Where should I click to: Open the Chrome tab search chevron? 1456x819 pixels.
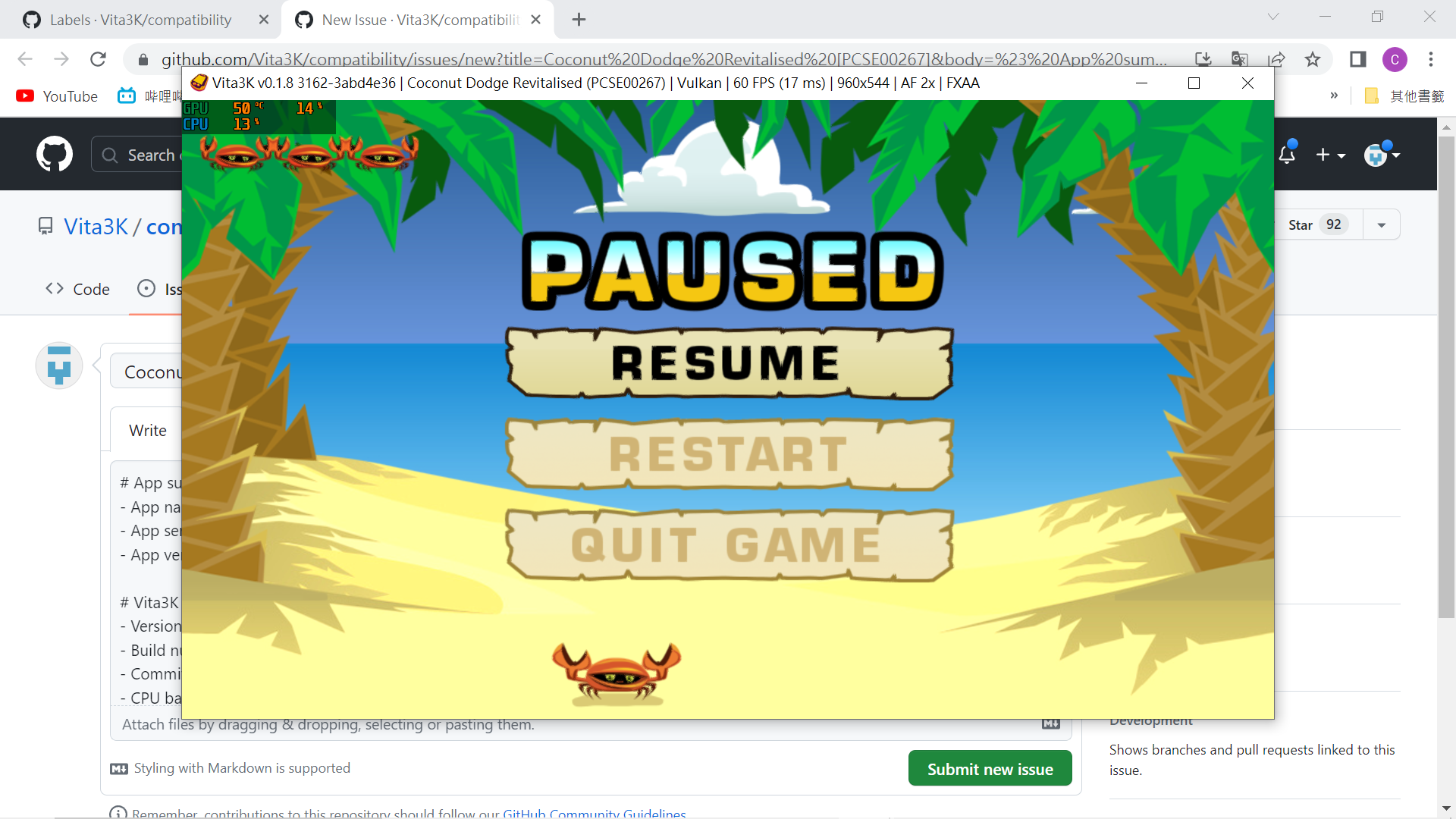(x=1273, y=16)
